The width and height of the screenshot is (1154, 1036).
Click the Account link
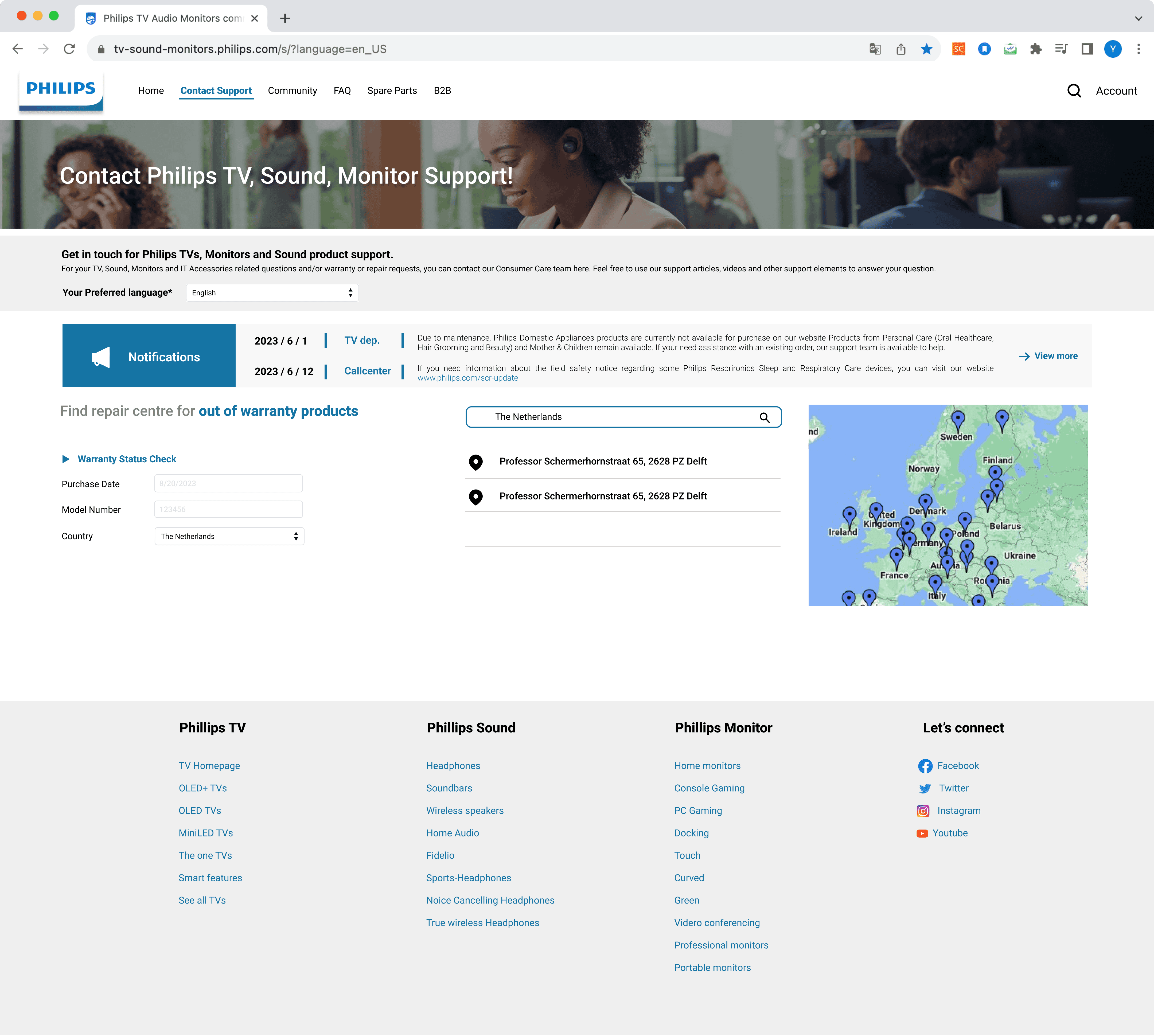(1116, 91)
